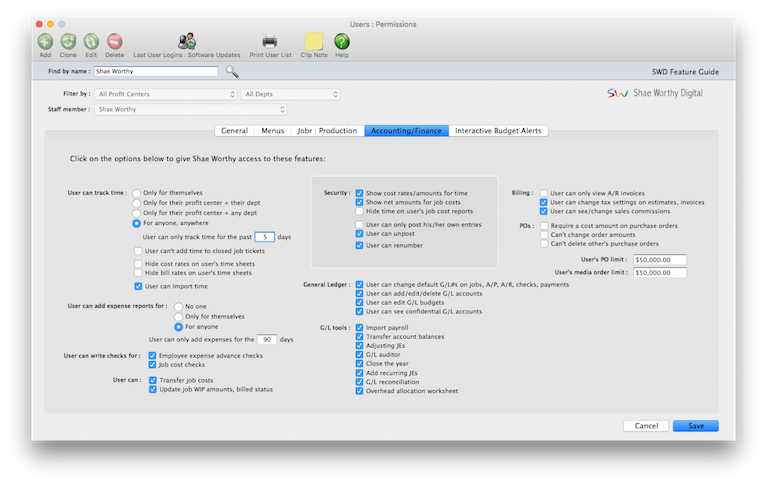Expand the All Profit Centers dropdown
Image resolution: width=767 pixels, height=485 pixels.
click(x=166, y=94)
